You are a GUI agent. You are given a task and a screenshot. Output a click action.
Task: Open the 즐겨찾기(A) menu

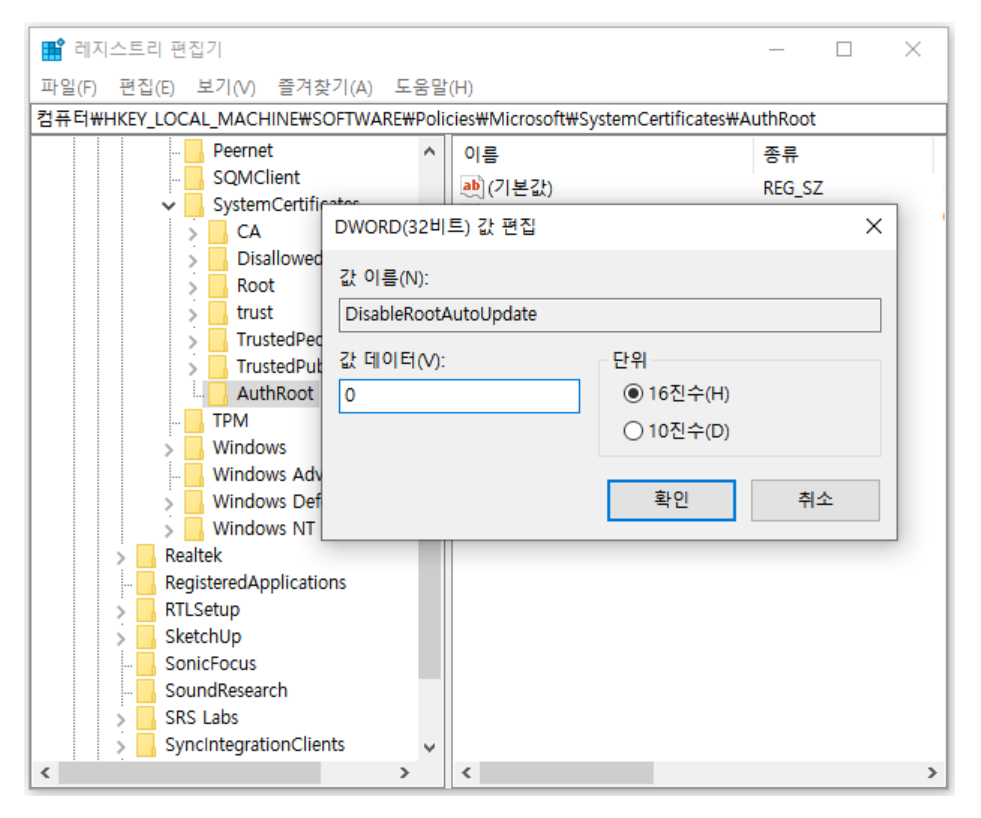[325, 87]
